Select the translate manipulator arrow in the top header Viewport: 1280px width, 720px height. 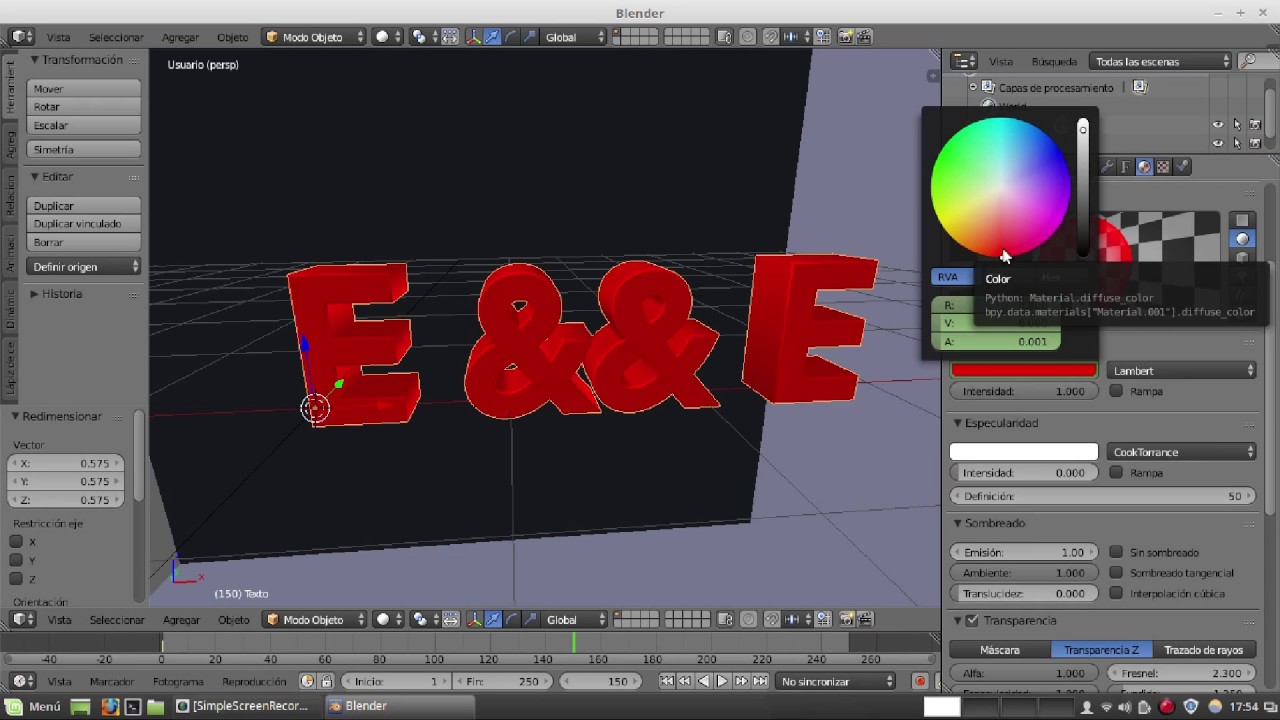(492, 37)
